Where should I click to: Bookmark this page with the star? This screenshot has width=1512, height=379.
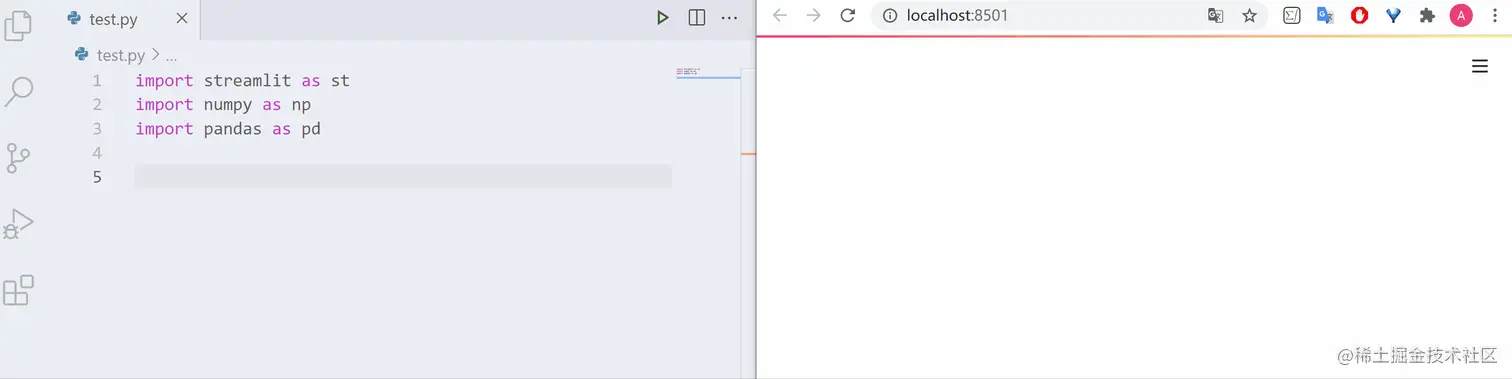pos(1249,15)
